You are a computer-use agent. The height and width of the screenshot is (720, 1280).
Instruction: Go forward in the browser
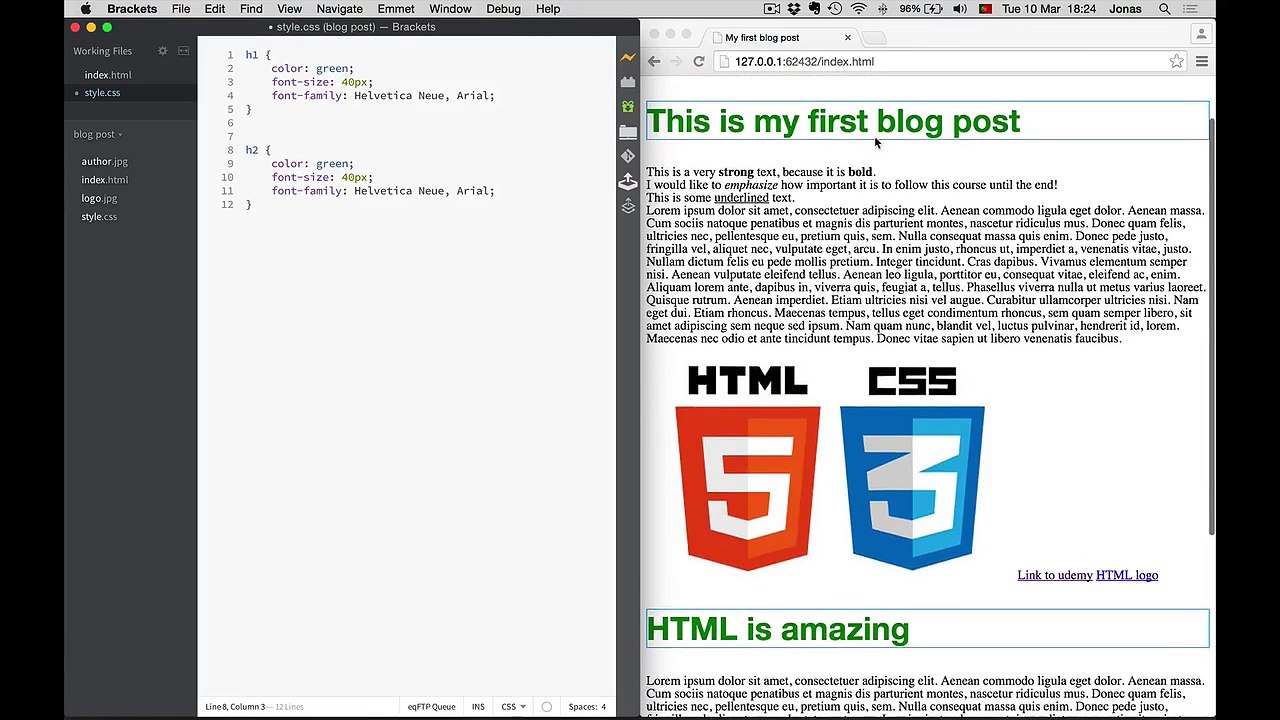pos(676,61)
